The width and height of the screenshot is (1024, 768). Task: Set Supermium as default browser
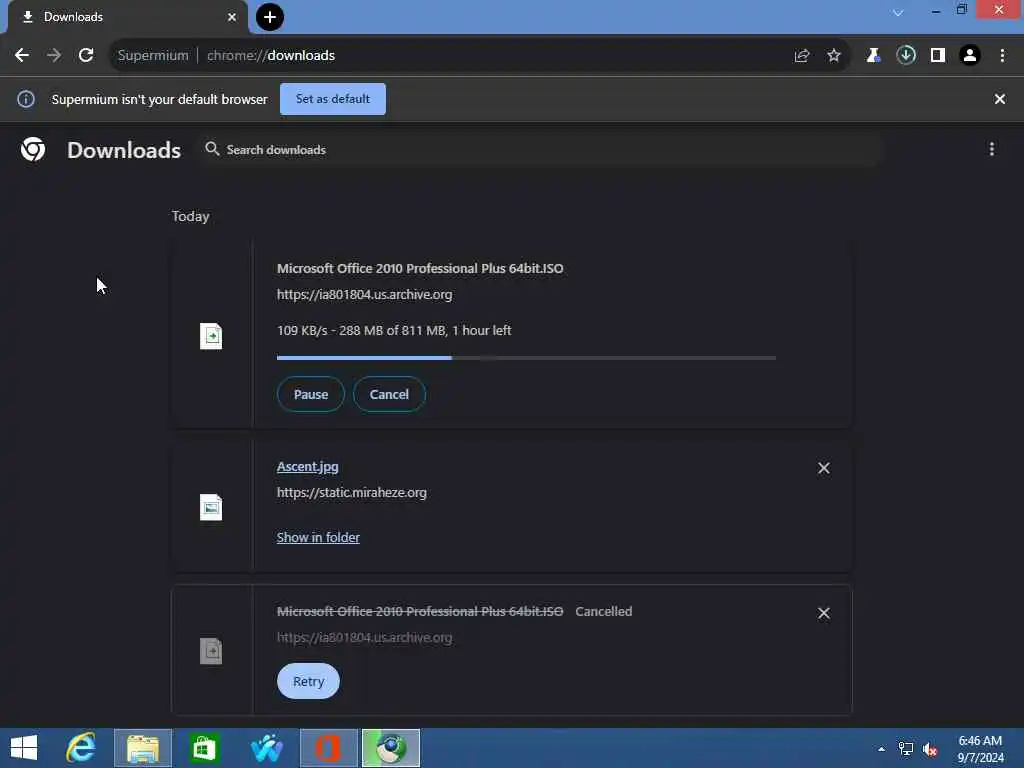point(332,99)
